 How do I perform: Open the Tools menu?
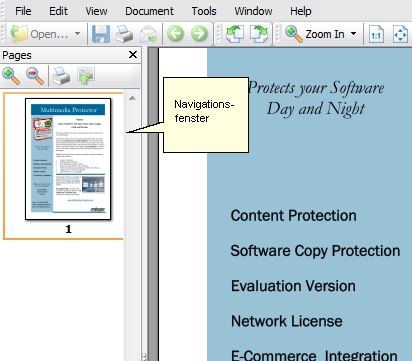click(x=204, y=11)
